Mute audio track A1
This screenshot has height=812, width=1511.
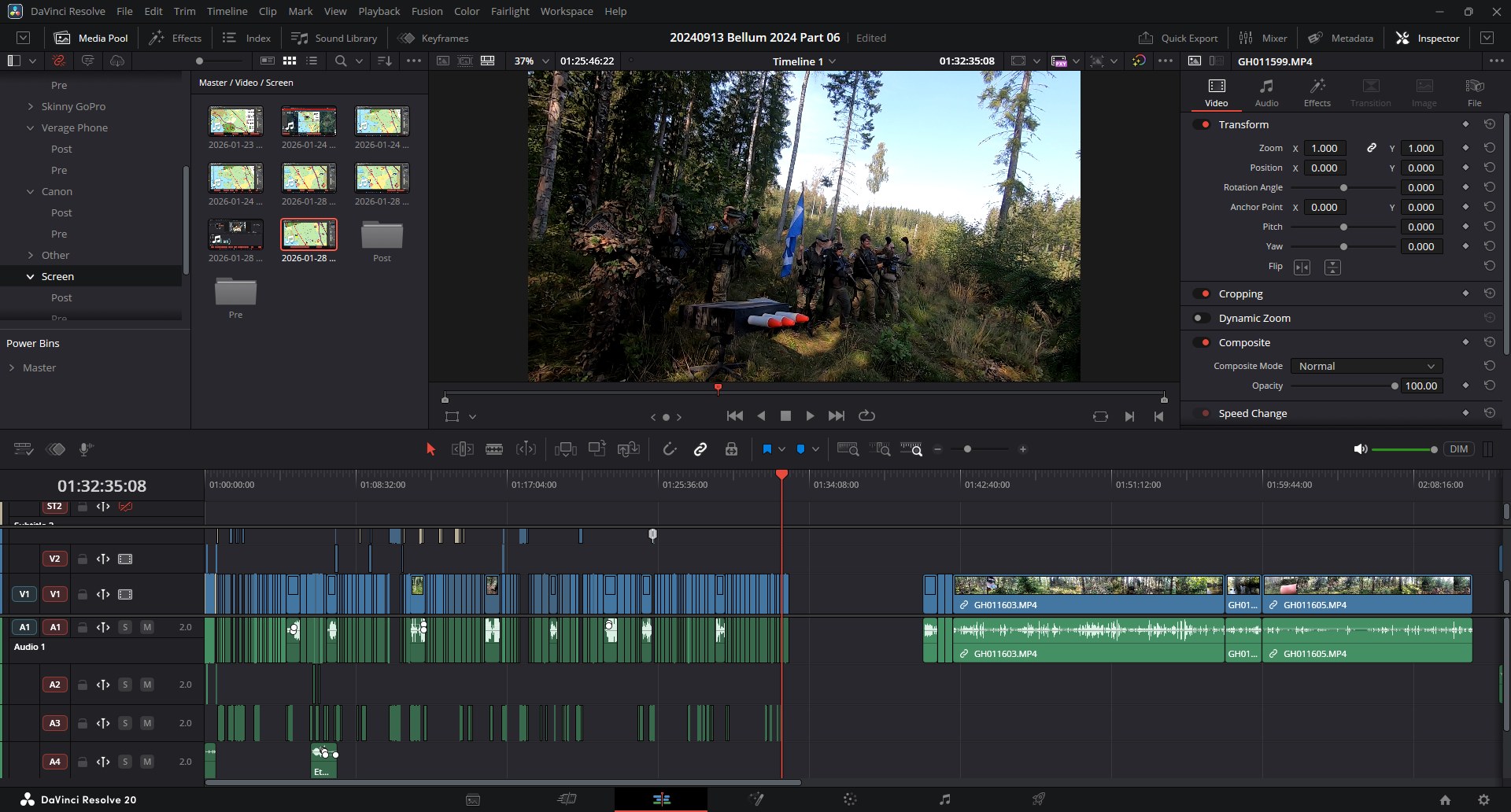(x=146, y=627)
